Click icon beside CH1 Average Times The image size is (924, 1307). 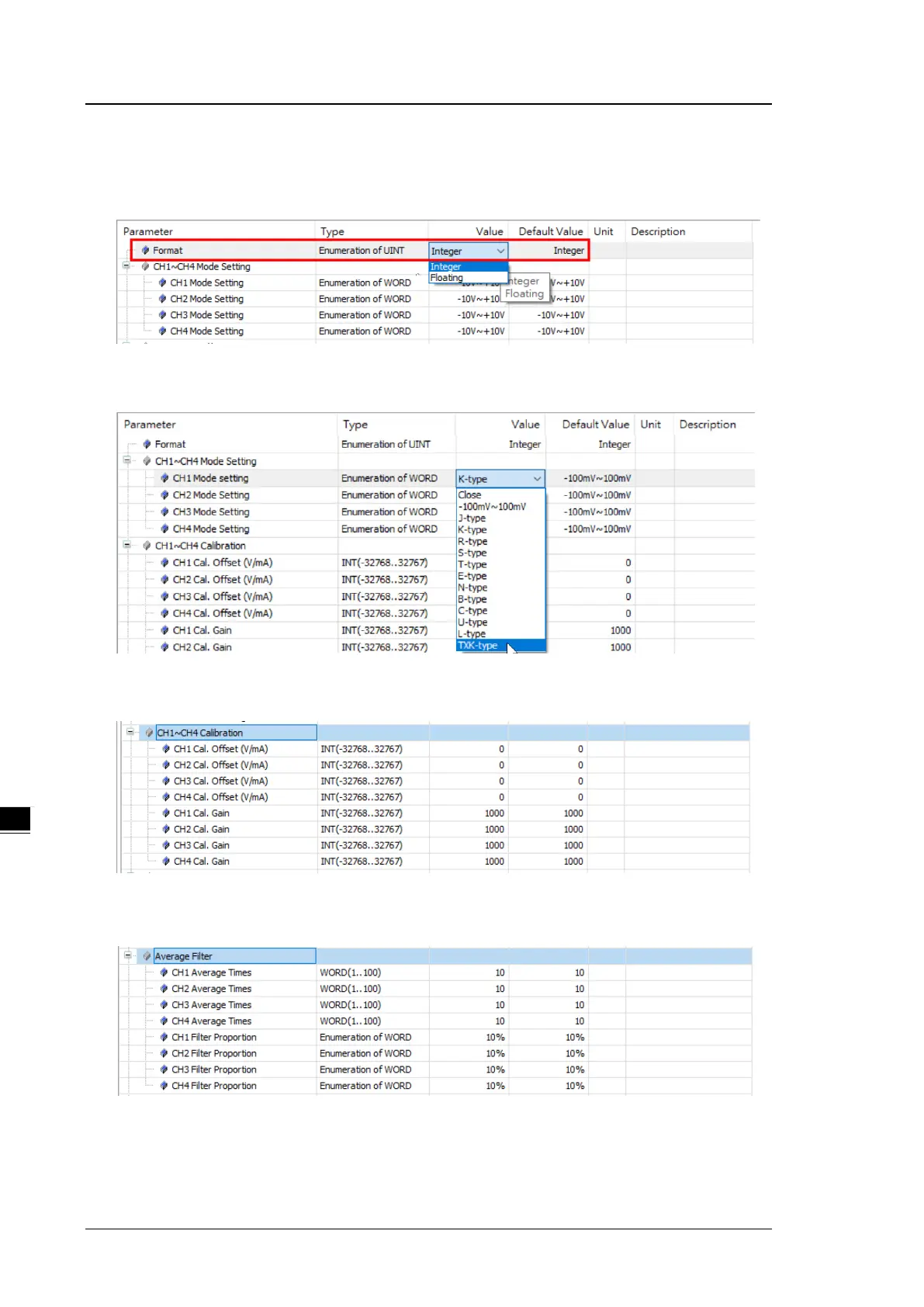pos(164,972)
